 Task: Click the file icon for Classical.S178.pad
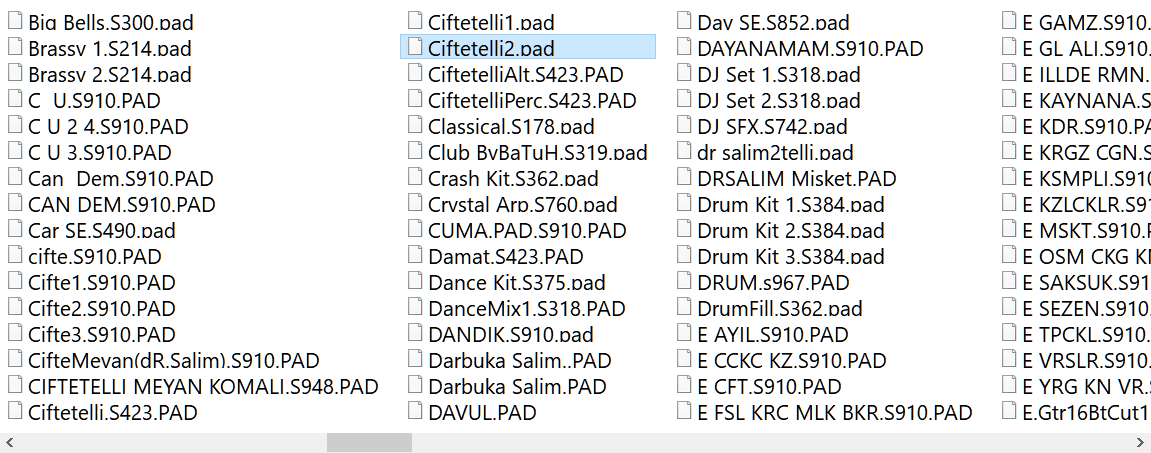415,125
